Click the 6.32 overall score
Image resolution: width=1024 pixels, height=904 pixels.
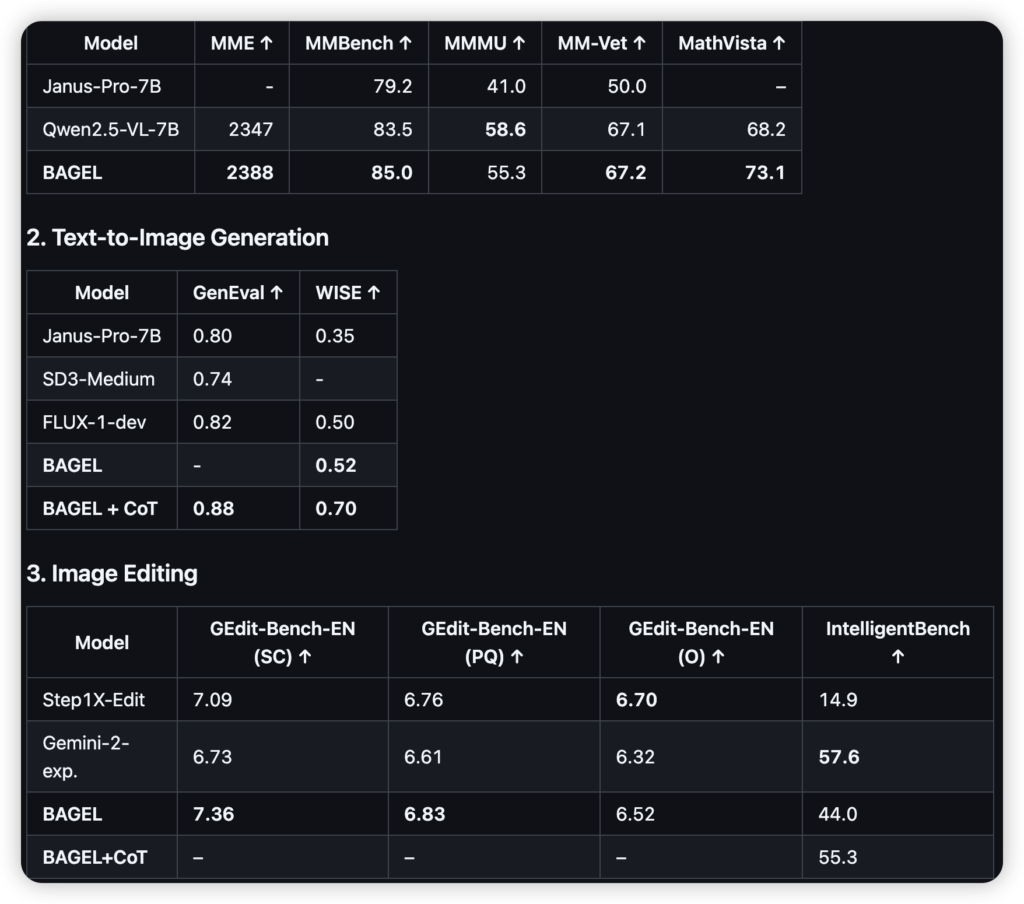[635, 756]
